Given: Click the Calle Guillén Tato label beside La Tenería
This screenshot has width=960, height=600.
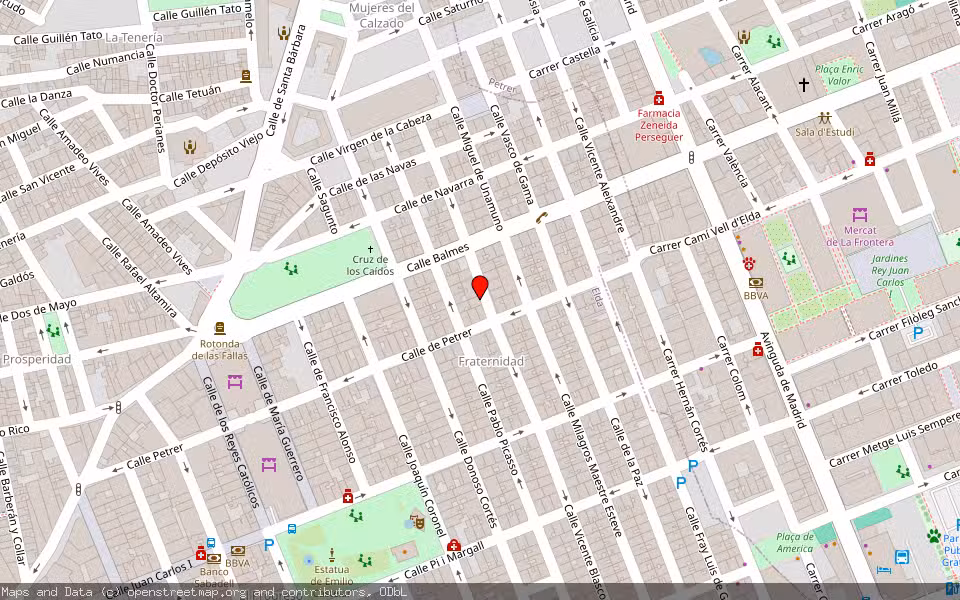Looking at the screenshot, I should point(58,37).
